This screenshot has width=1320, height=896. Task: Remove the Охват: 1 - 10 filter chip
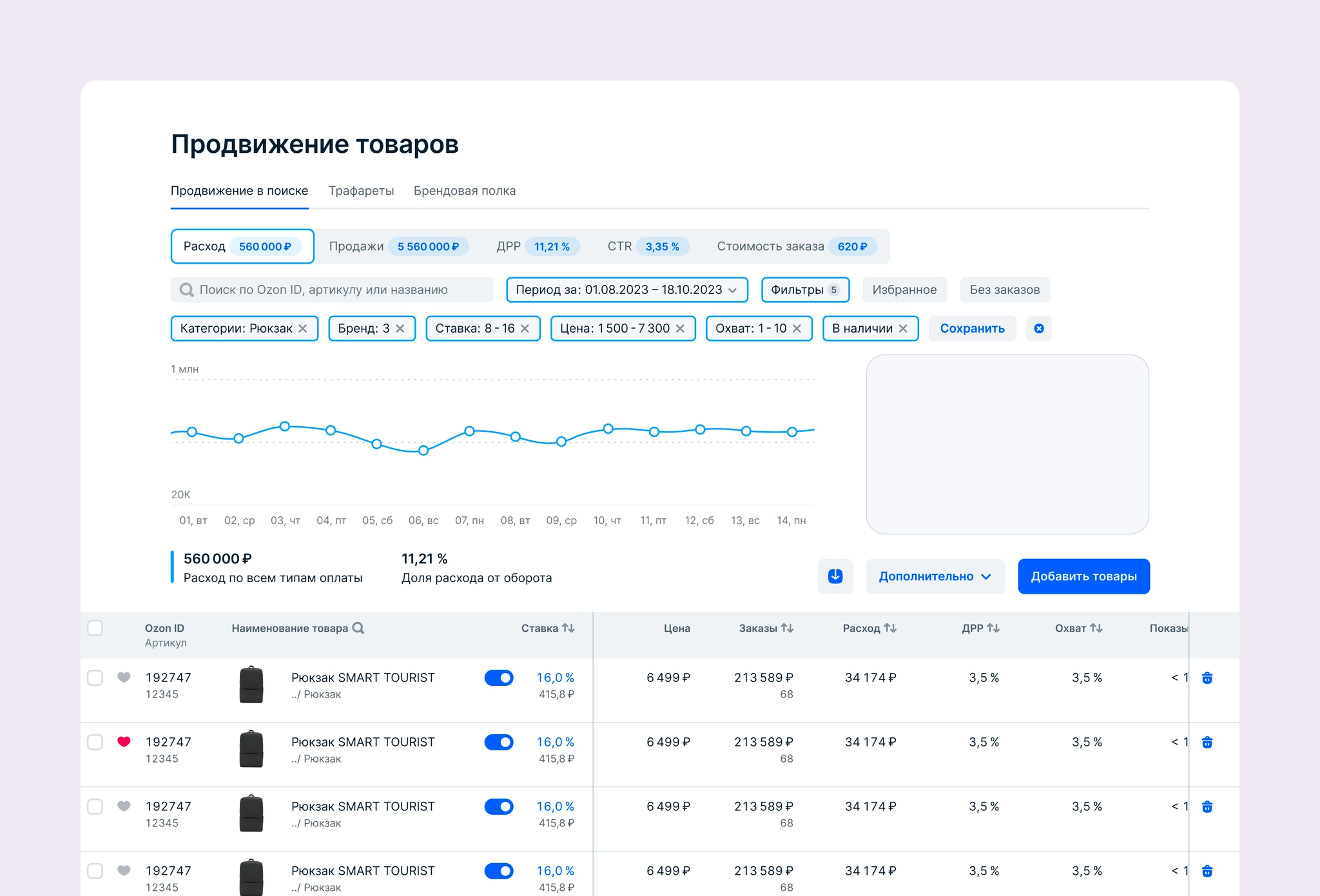tap(797, 329)
